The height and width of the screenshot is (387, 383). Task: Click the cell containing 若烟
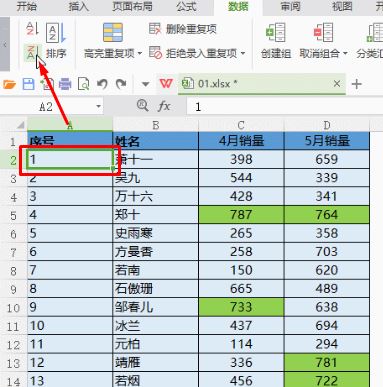pyautogui.click(x=156, y=380)
